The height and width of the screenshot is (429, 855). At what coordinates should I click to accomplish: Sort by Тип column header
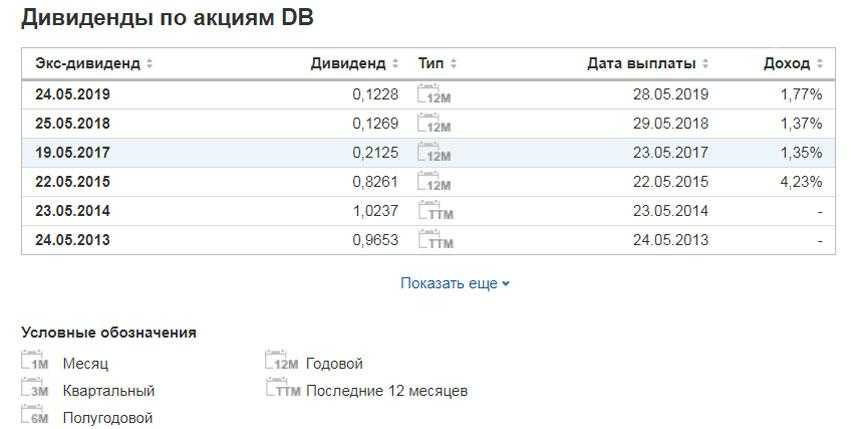(437, 63)
